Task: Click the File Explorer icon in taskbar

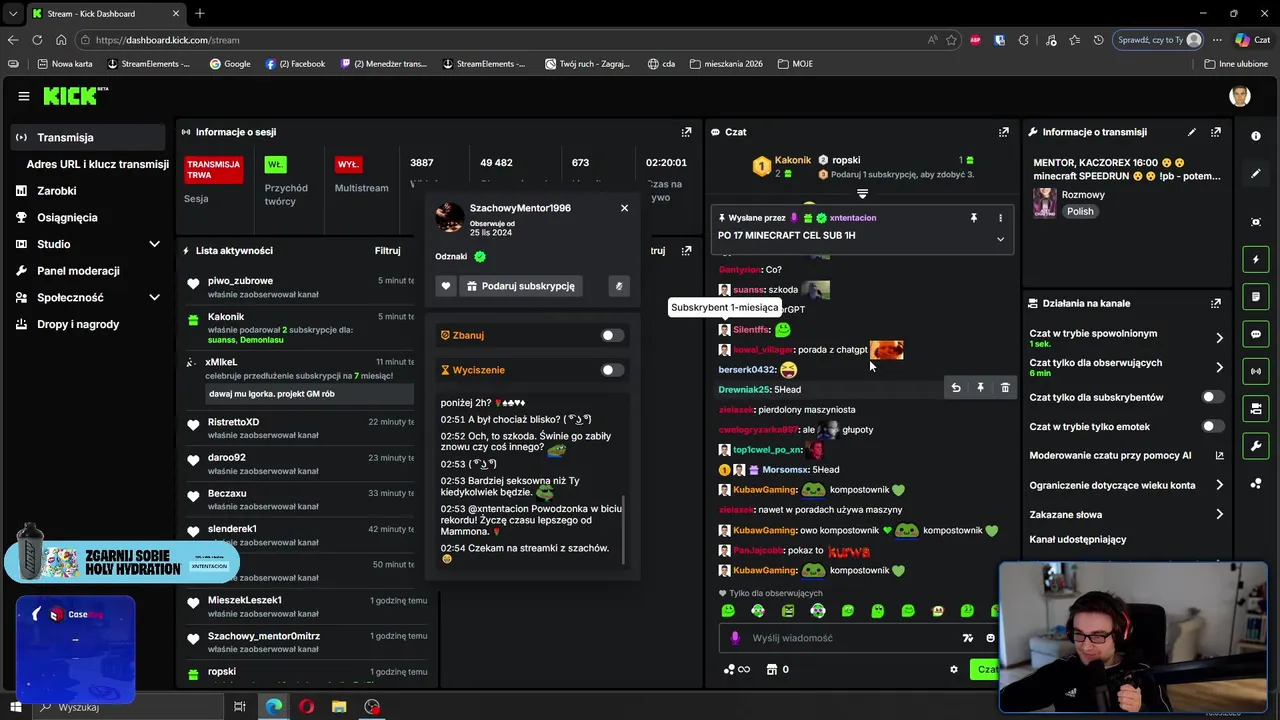Action: tap(339, 707)
